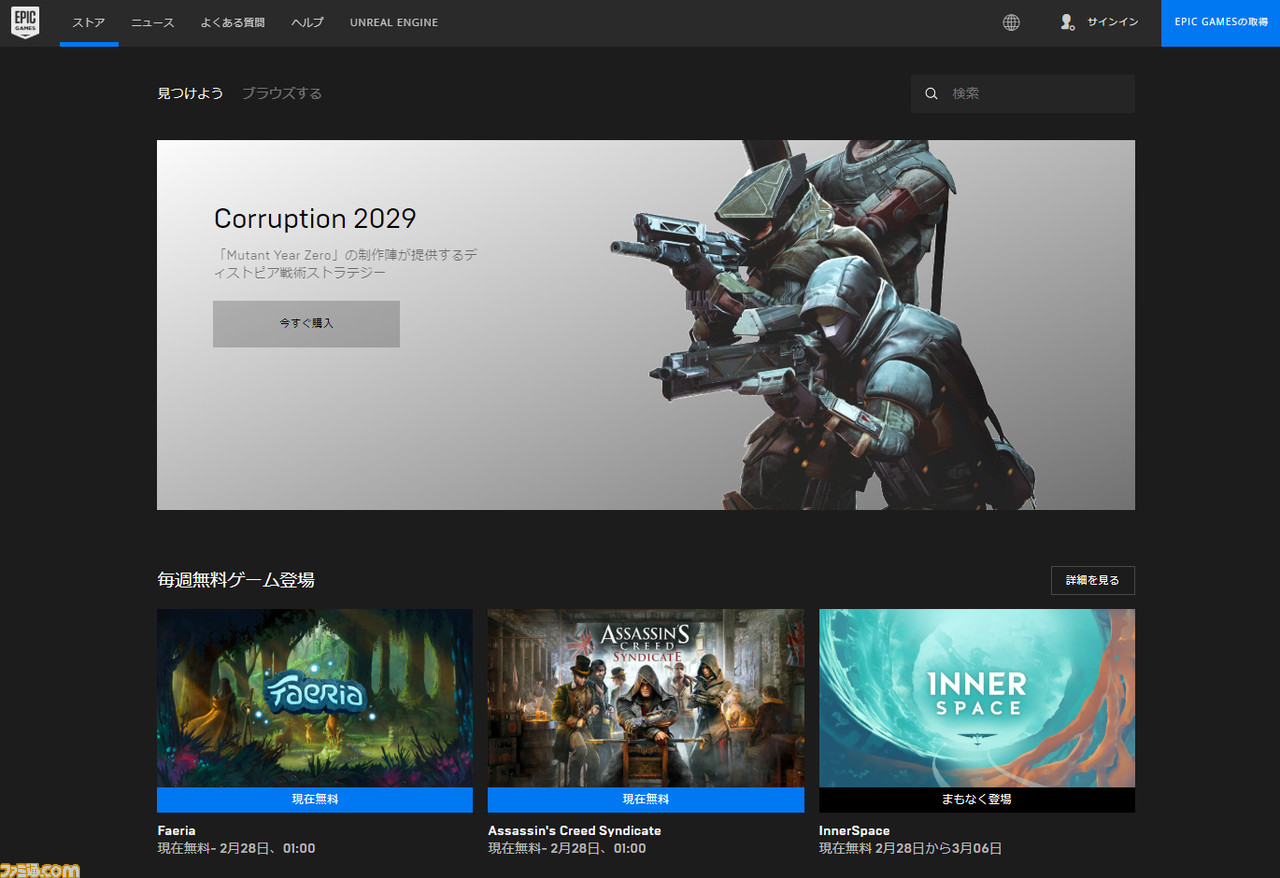Open Assassin's Creed Syndicate thumbnail
1280x878 pixels.
pos(646,698)
